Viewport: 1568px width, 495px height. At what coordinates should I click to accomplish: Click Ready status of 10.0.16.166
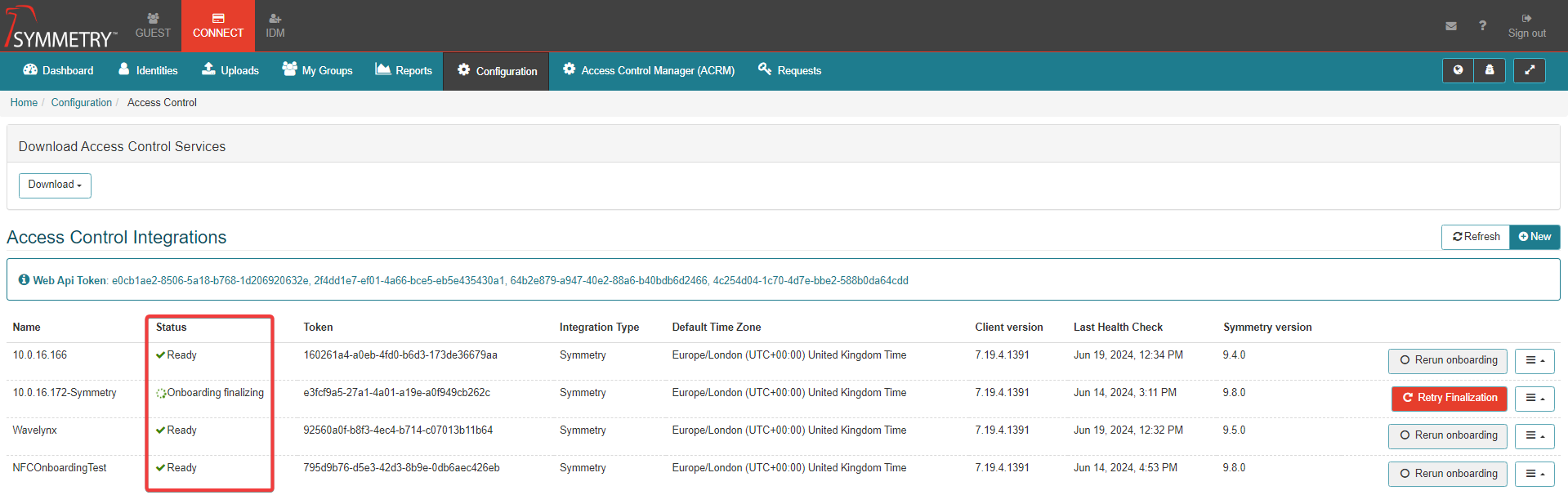pos(176,355)
